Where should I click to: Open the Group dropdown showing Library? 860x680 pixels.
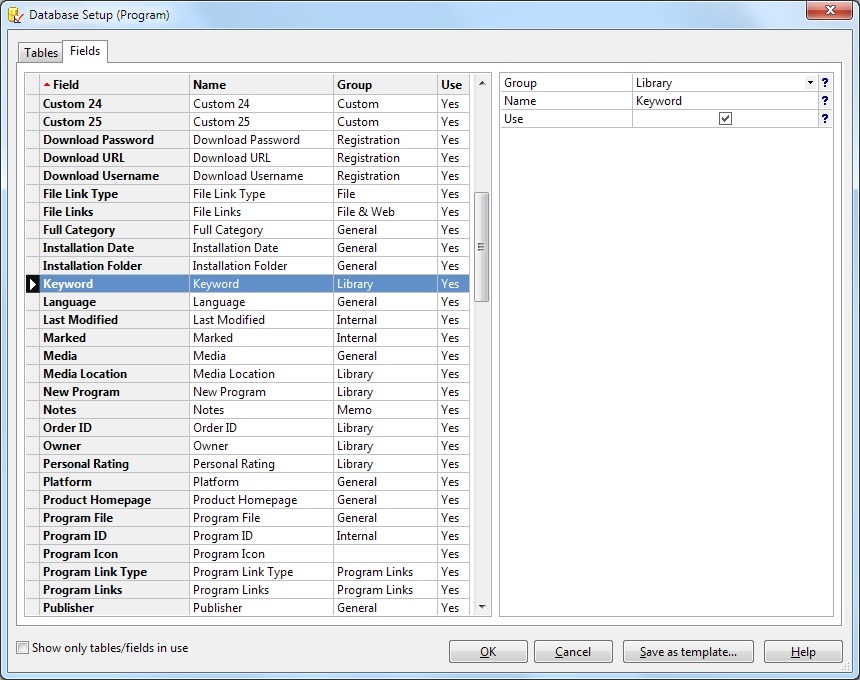coord(809,83)
